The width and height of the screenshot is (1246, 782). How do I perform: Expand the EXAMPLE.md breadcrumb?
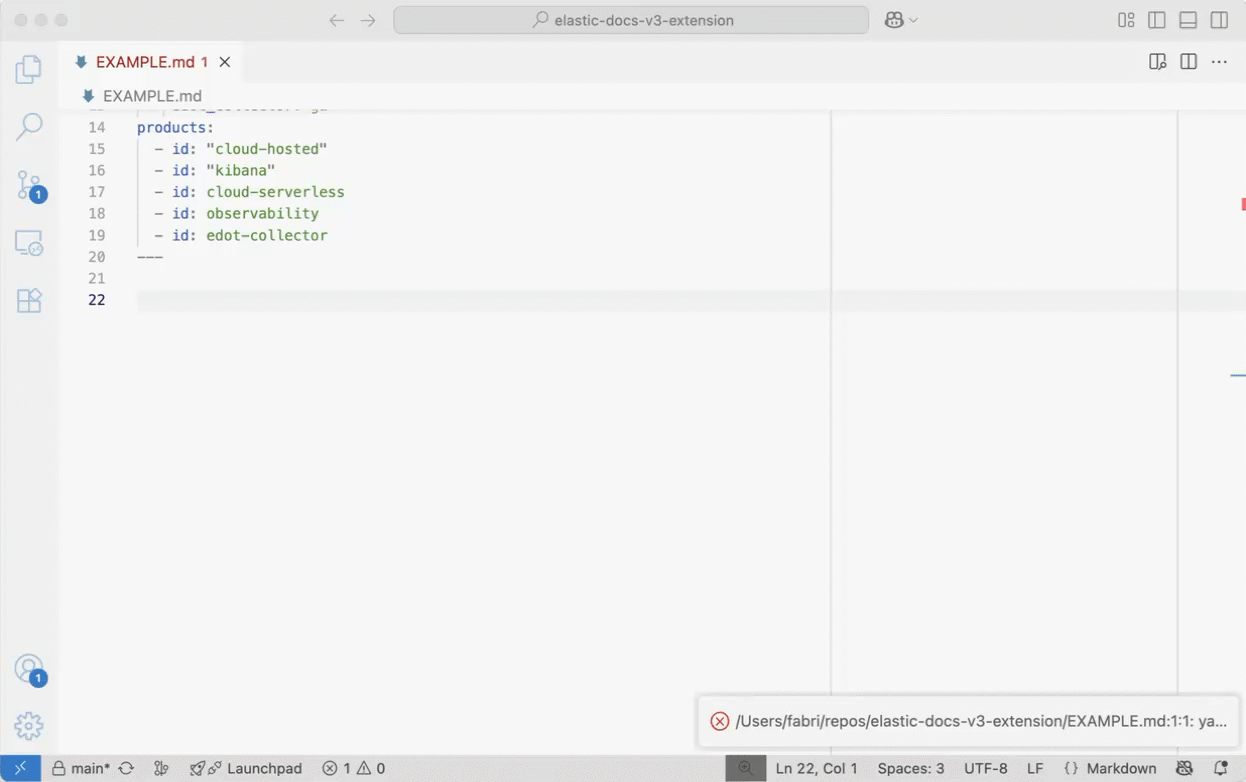143,96
